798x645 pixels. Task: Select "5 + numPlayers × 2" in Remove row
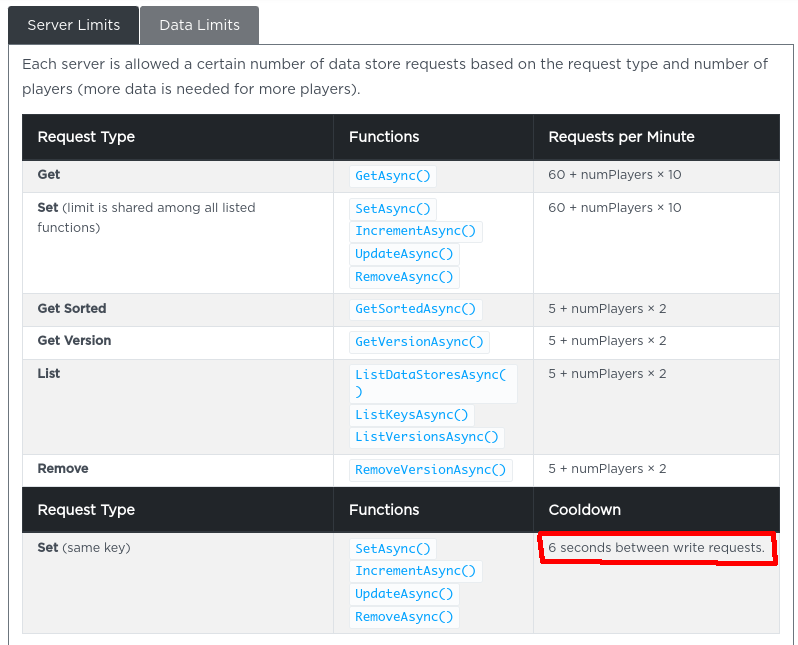[607, 469]
